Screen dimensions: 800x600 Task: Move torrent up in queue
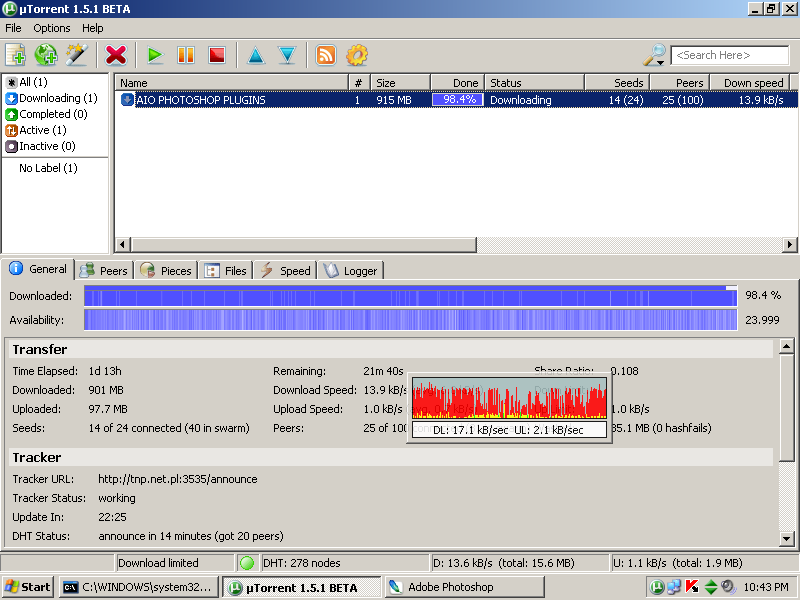255,55
